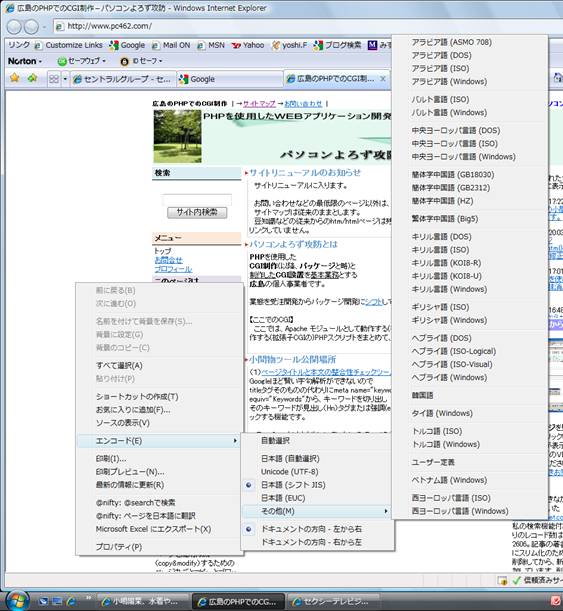The image size is (563, 611).
Task: Open the Norton IDセーフ dropdown
Action: 141,61
